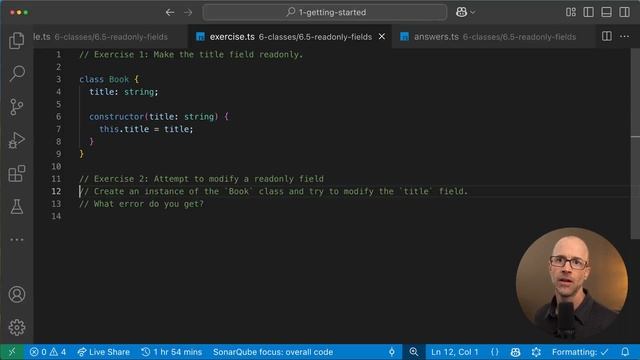The image size is (640, 360).
Task: Close the exercise.ts tab
Action: pos(382,37)
